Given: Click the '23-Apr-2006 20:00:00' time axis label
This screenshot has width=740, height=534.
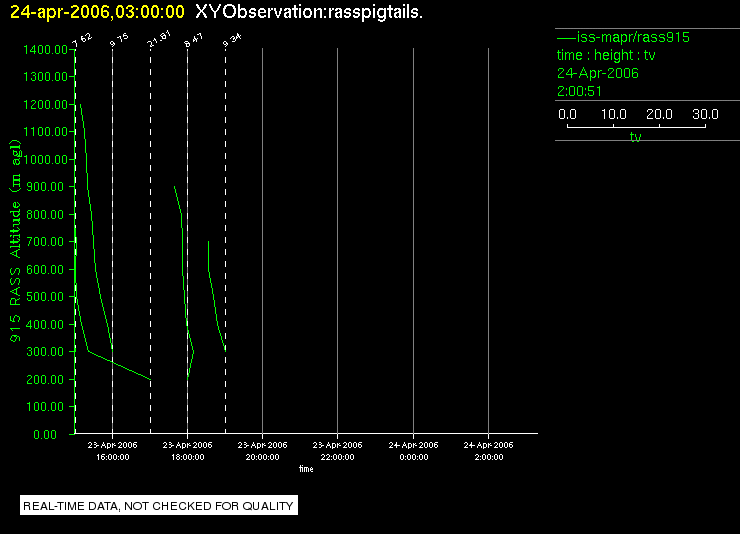Looking at the screenshot, I should click(x=262, y=451).
